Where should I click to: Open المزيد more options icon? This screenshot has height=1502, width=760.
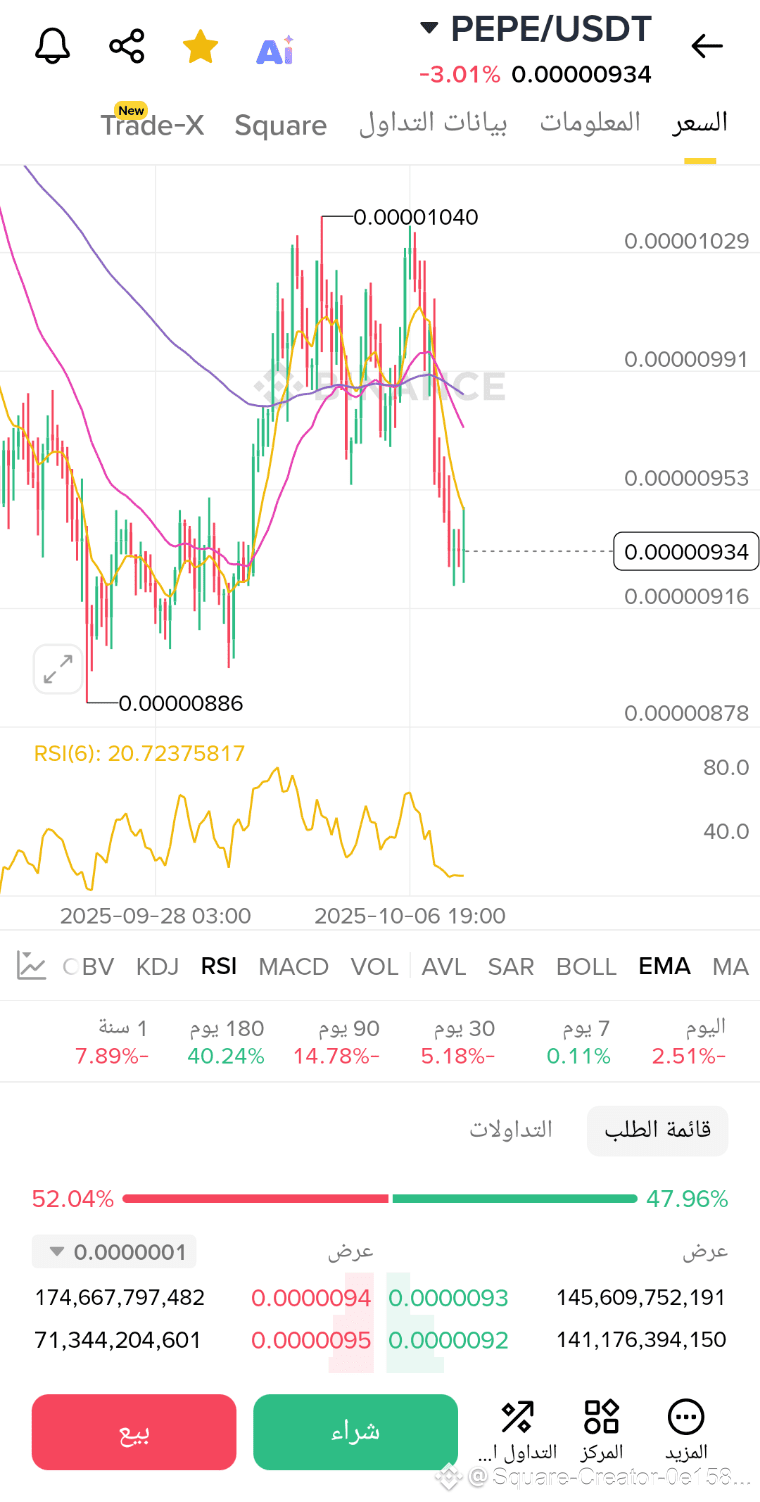pyautogui.click(x=687, y=1428)
